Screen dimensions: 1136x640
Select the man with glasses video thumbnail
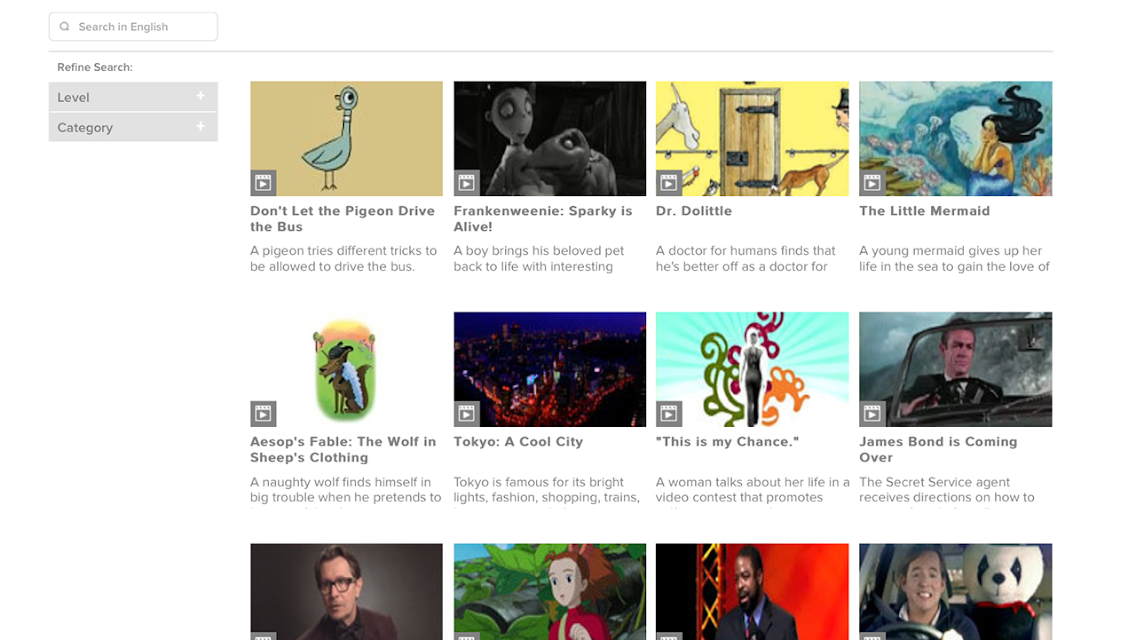click(346, 591)
